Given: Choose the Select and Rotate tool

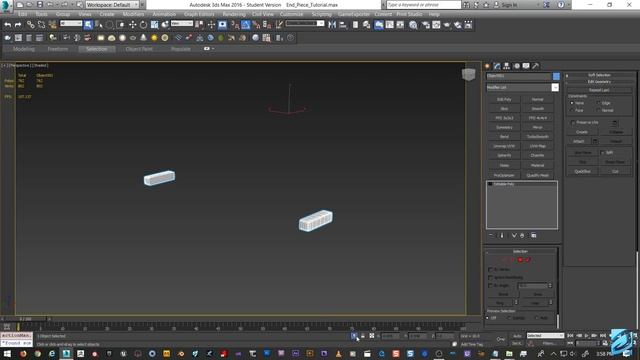Looking at the screenshot, I should [x=143, y=25].
